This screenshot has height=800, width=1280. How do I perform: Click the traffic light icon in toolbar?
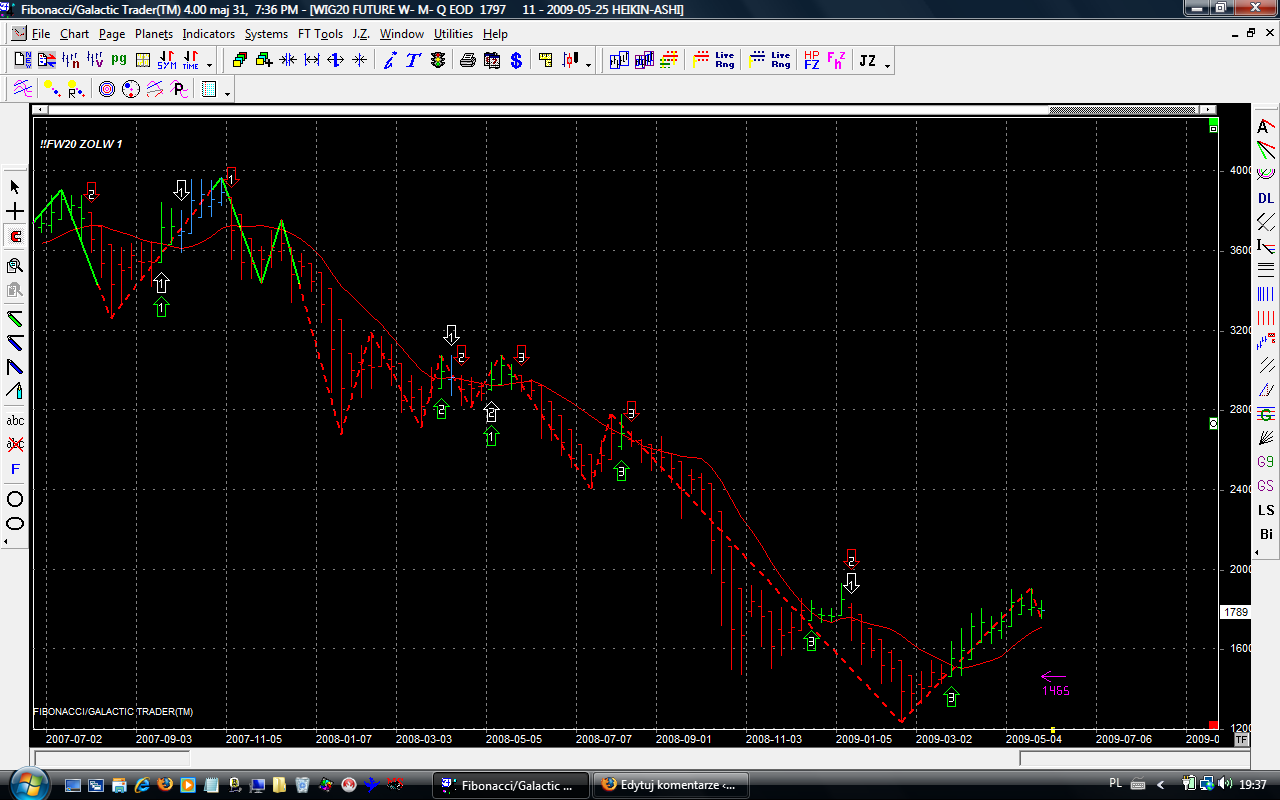[438, 61]
